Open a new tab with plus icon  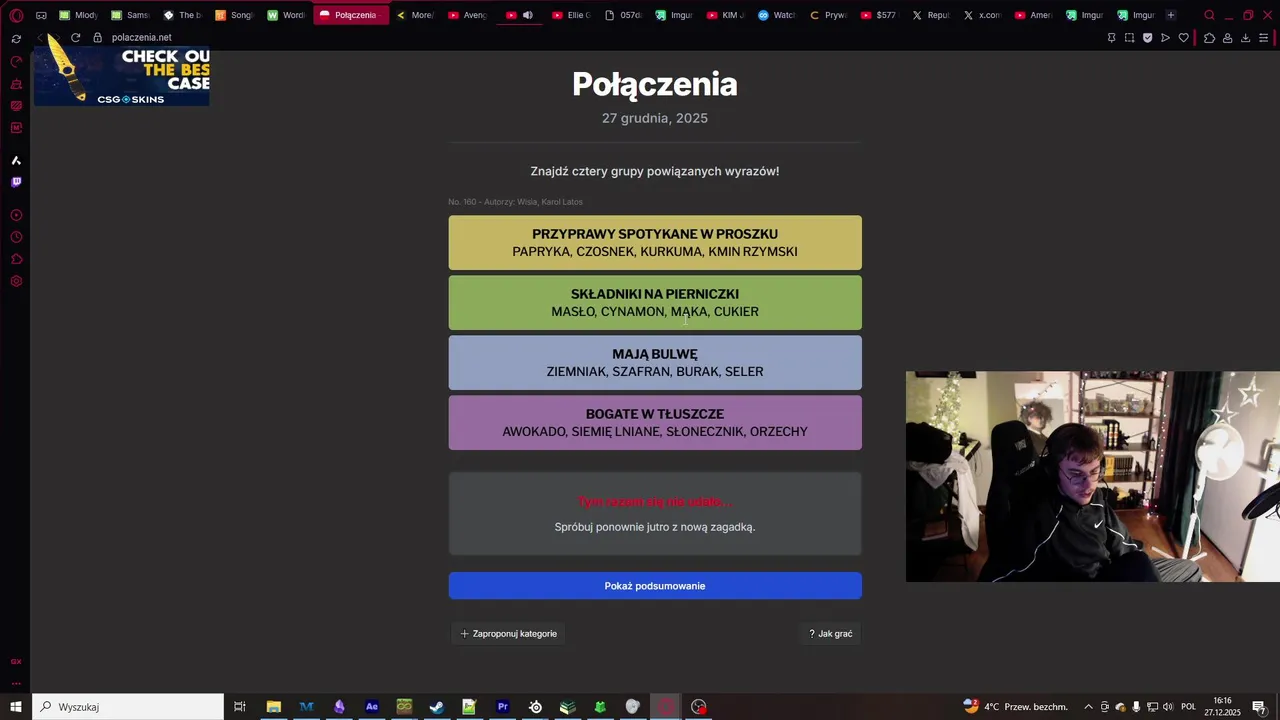(1171, 15)
